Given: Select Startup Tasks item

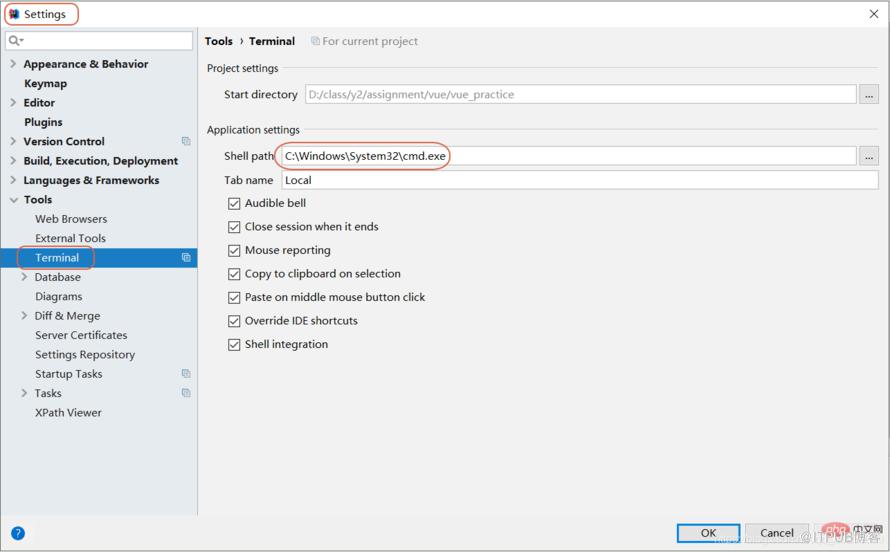Looking at the screenshot, I should [x=69, y=374].
